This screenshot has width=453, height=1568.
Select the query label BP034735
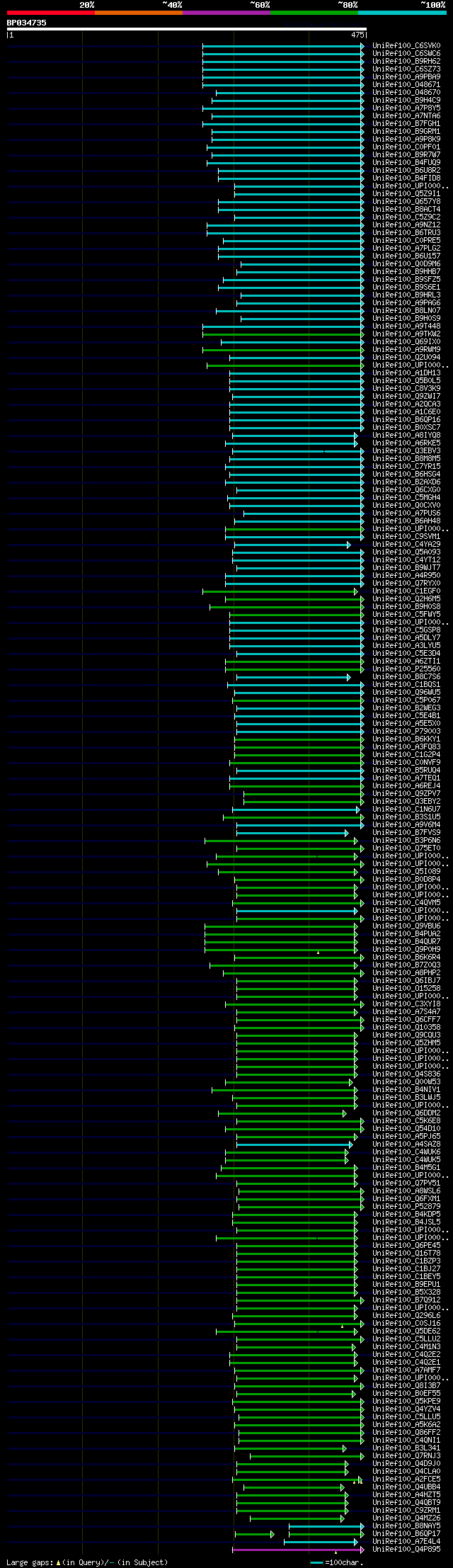pyautogui.click(x=27, y=23)
